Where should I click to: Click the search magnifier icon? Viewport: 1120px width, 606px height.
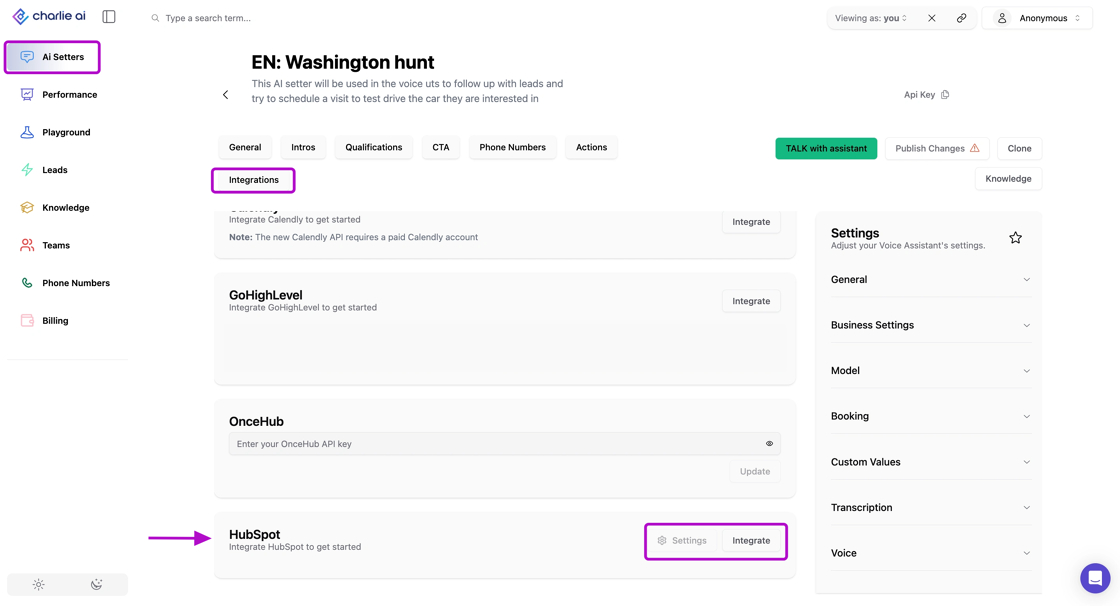click(155, 18)
